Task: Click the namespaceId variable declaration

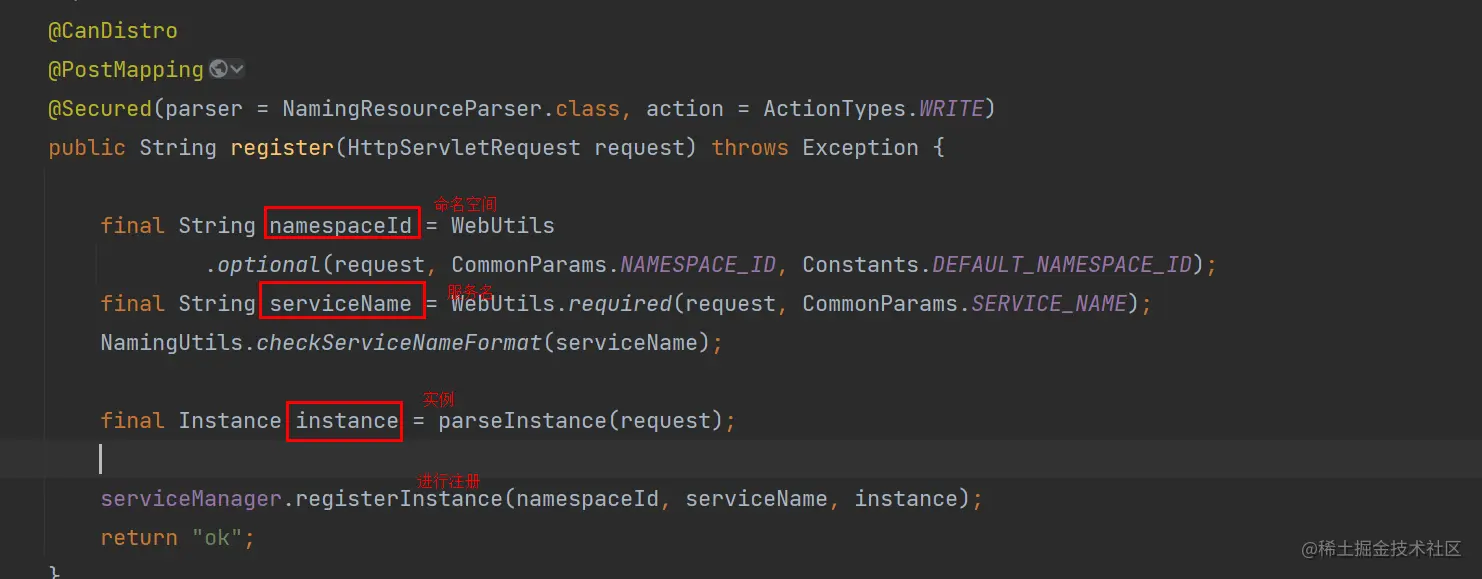Action: pos(341,226)
